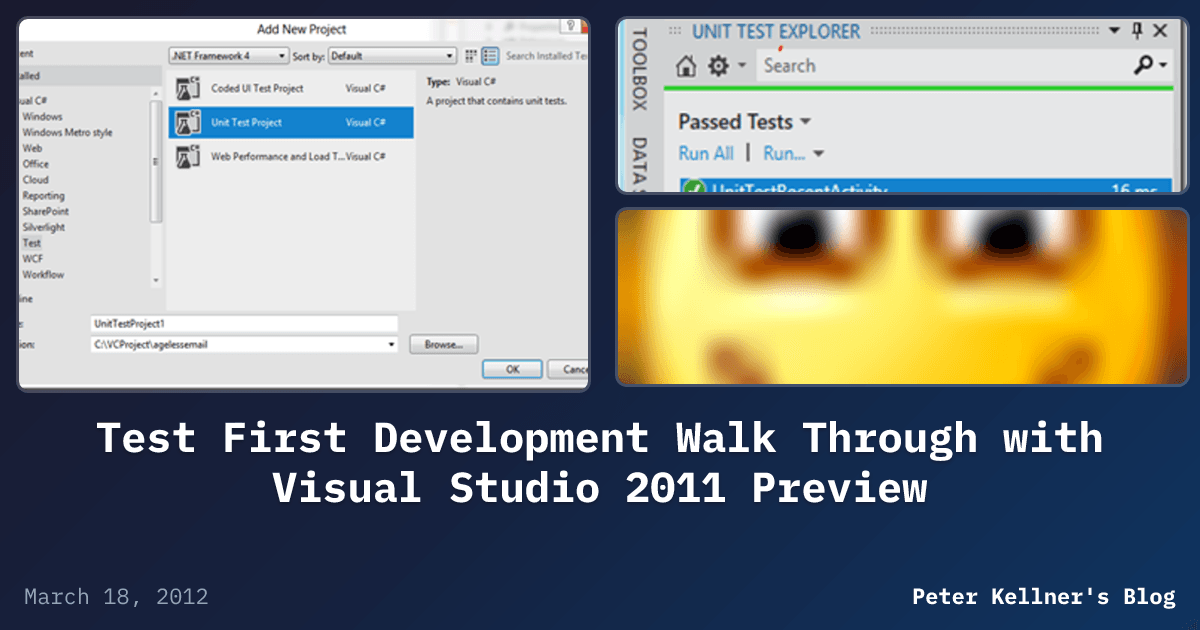Viewport: 1200px width, 630px height.
Task: Open the TOOLBOX side tab
Action: coord(639,69)
